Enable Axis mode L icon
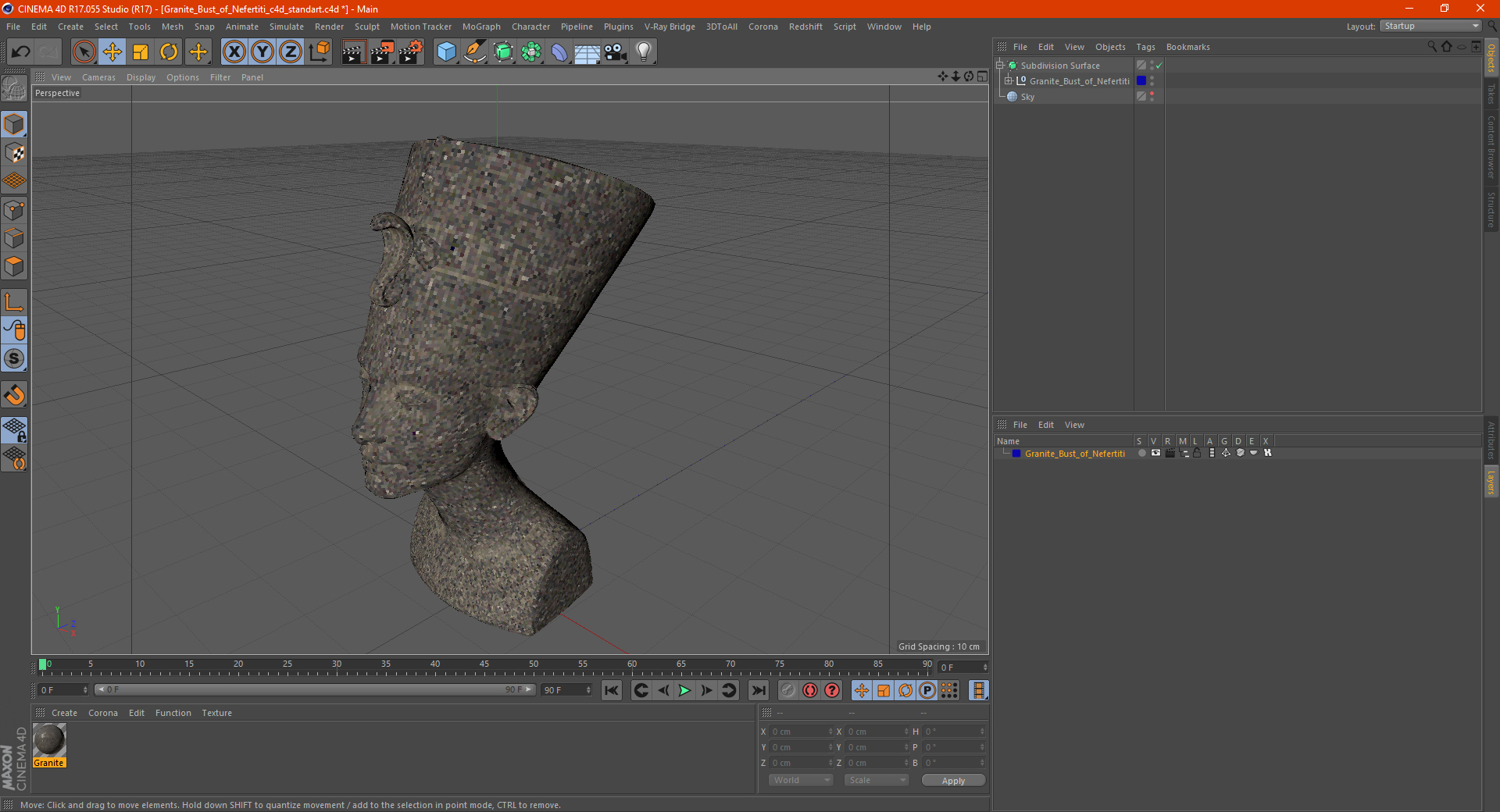This screenshot has height=812, width=1500. (x=14, y=302)
